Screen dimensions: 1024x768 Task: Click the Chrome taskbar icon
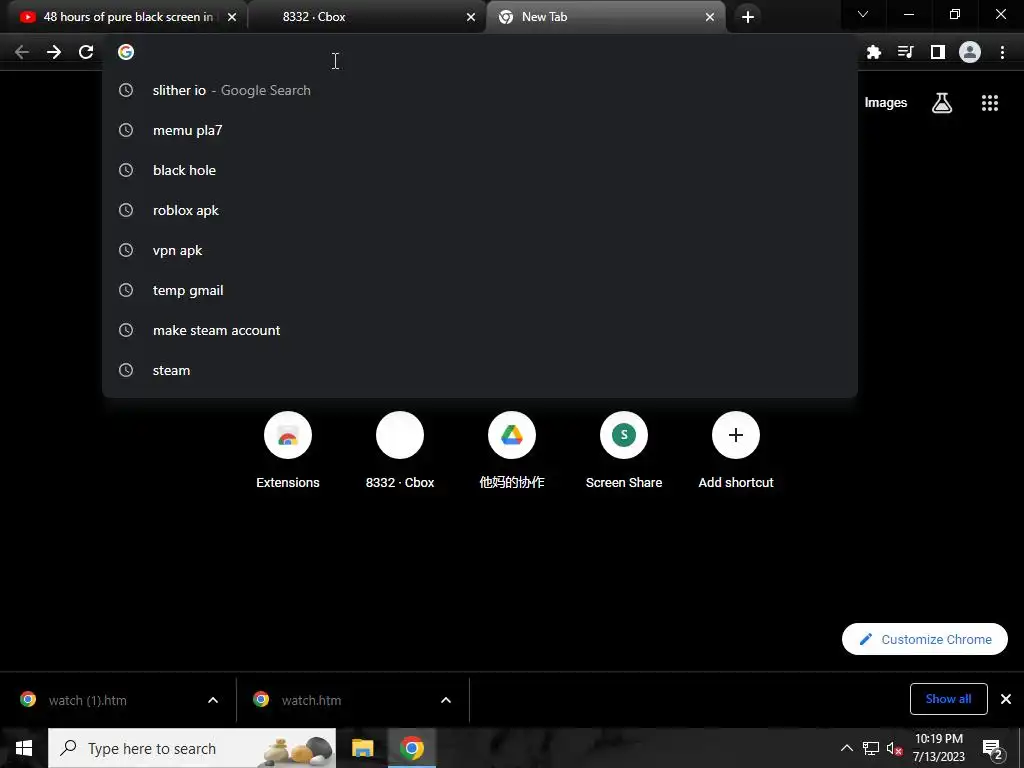(411, 748)
